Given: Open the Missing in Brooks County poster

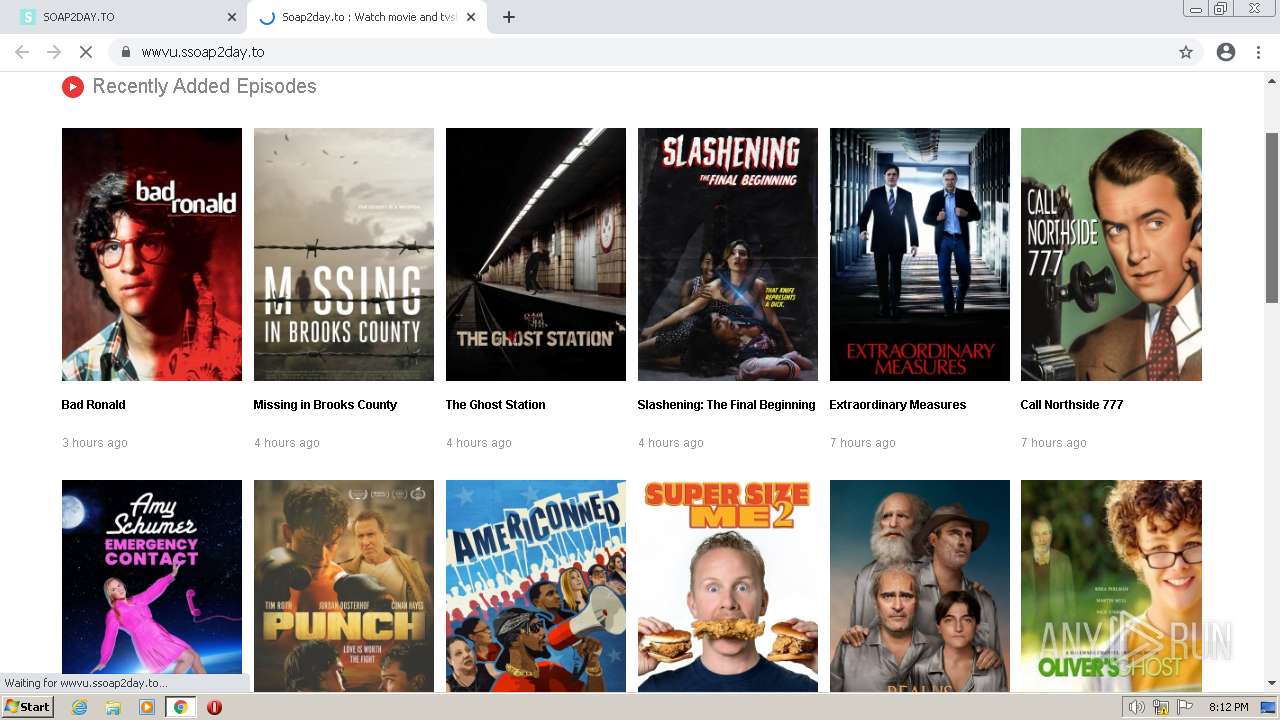Looking at the screenshot, I should (344, 254).
